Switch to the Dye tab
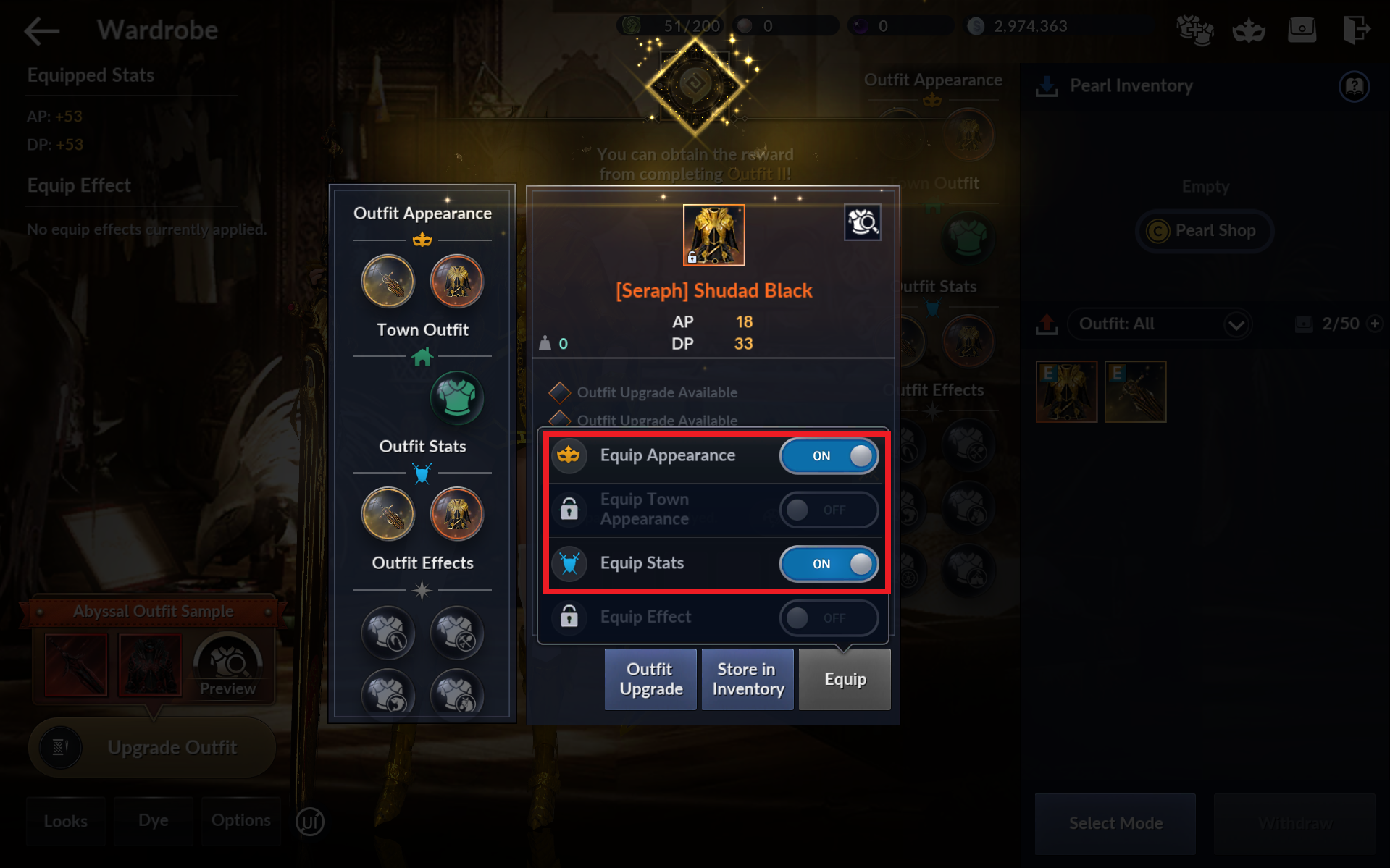 pos(154,821)
